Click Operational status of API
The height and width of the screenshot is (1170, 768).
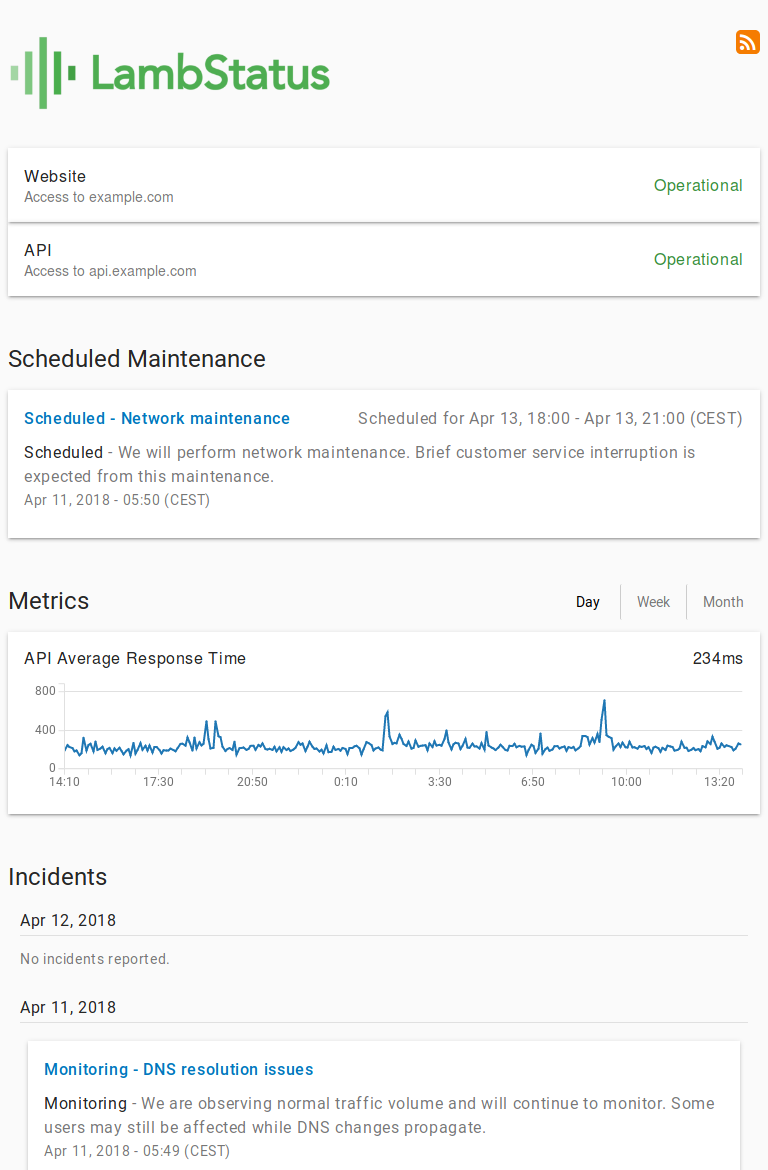coord(698,260)
